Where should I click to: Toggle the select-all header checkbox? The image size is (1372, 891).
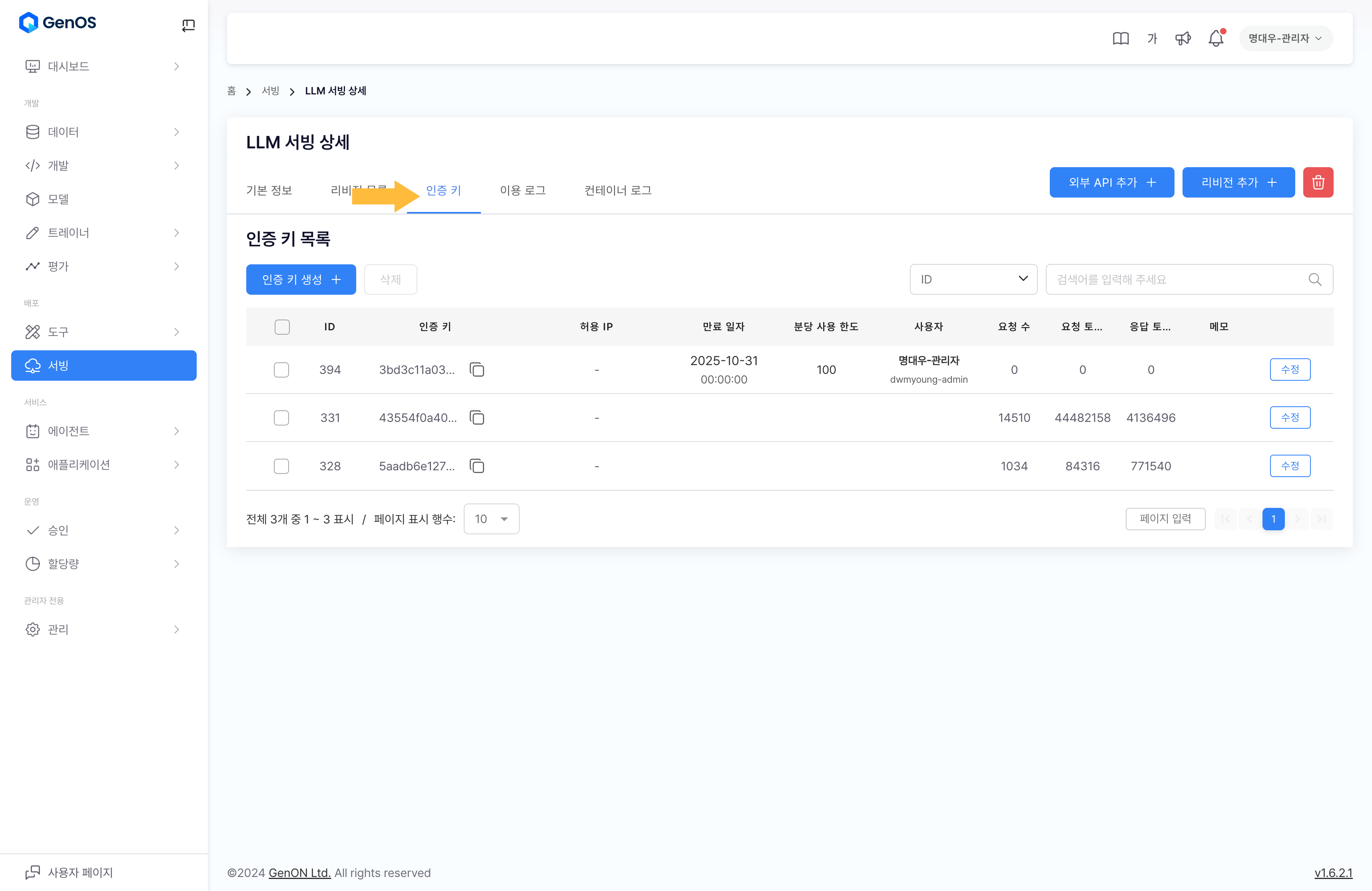282,327
